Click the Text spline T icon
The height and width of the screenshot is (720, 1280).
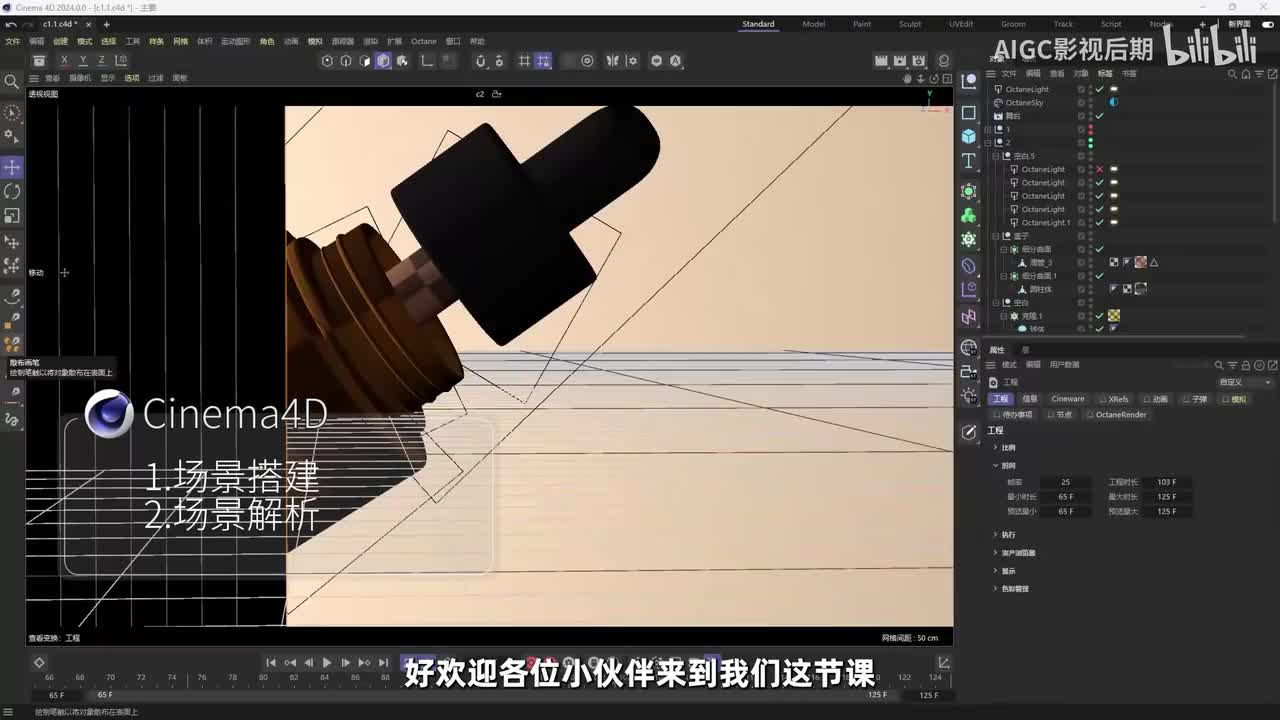tap(968, 162)
